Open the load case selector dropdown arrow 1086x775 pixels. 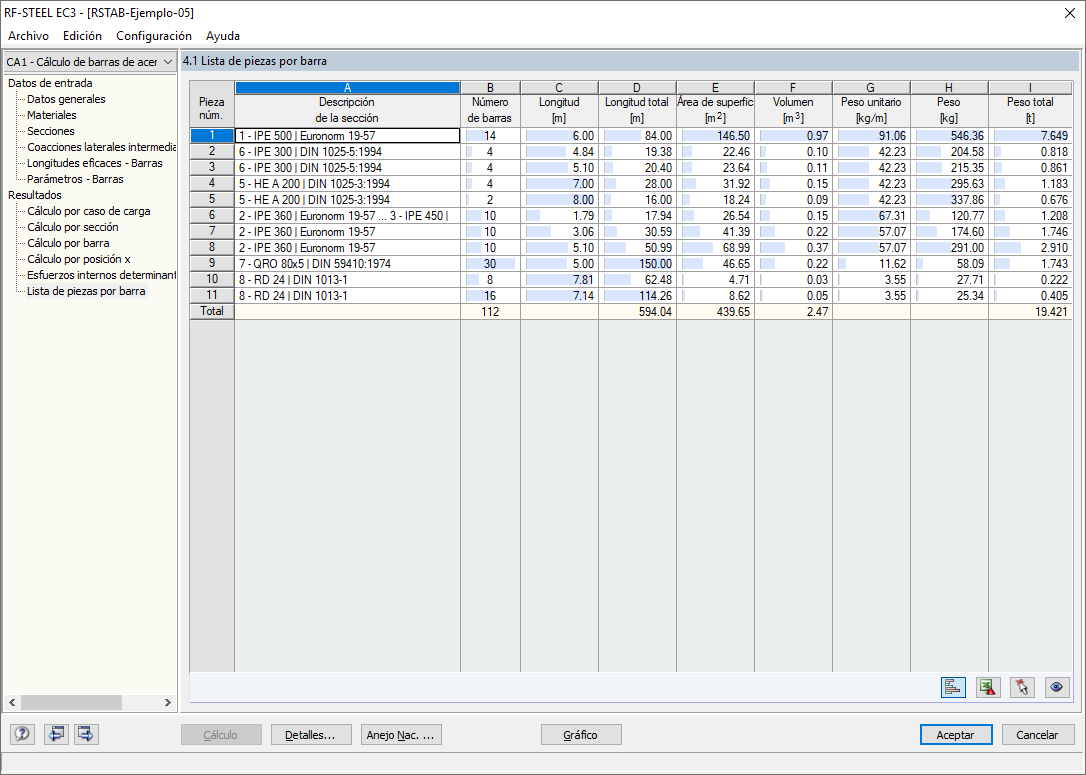point(168,61)
